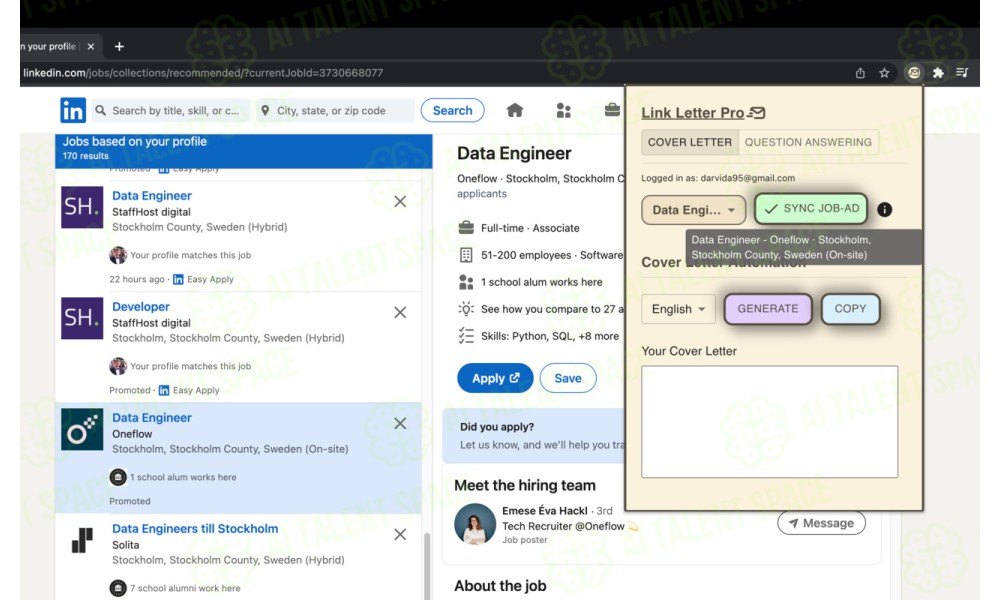
Task: Dismiss the Solita Data Engineers job
Action: click(x=400, y=534)
